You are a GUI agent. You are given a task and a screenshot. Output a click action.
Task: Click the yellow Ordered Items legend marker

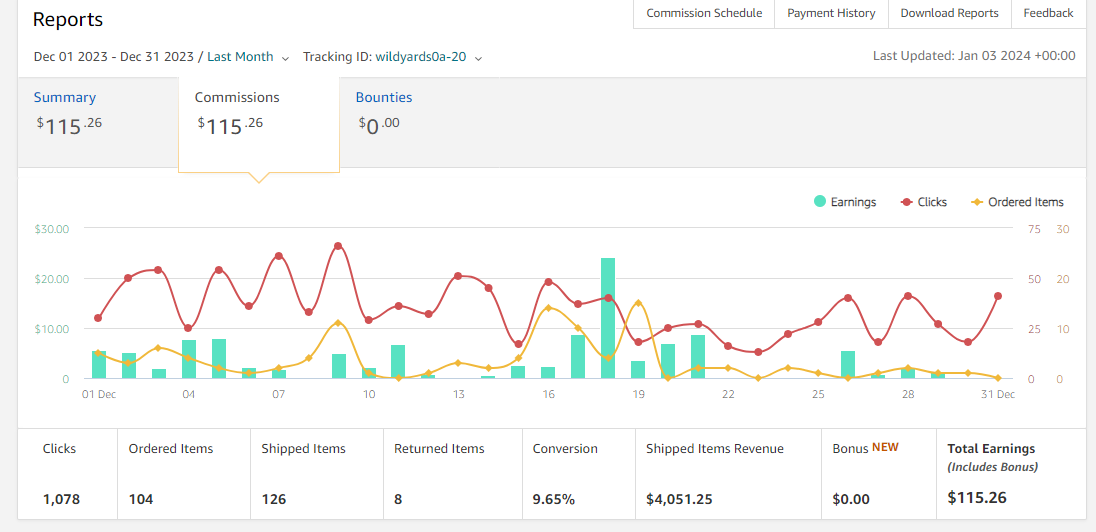[x=977, y=202]
